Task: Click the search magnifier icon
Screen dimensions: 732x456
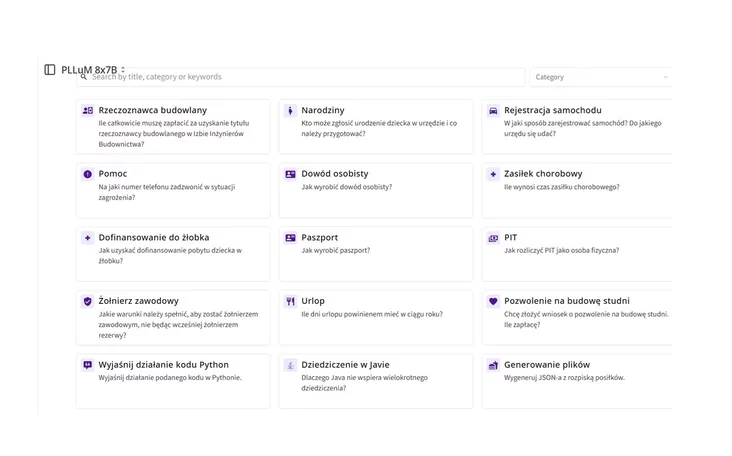Action: [x=85, y=77]
